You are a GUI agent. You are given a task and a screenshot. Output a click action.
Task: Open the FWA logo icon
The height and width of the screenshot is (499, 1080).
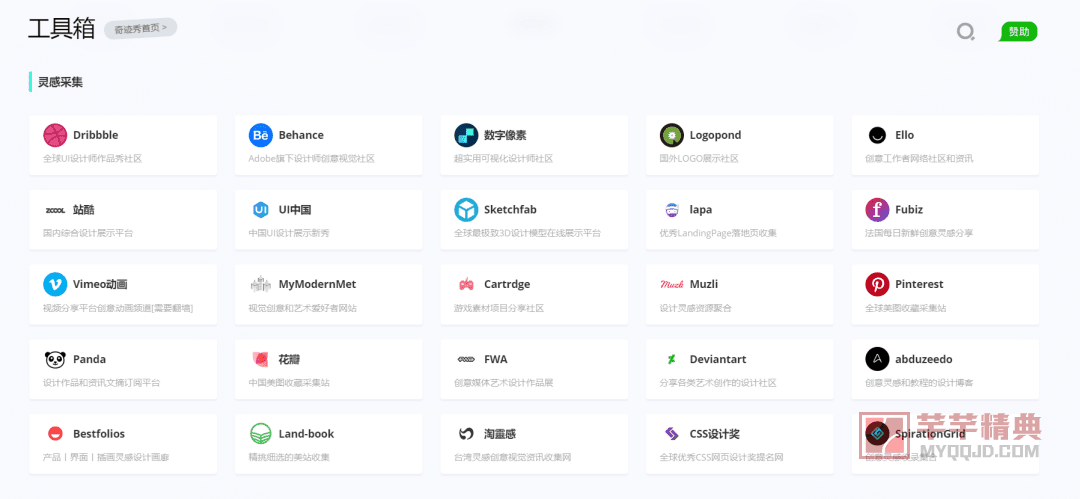tap(466, 359)
